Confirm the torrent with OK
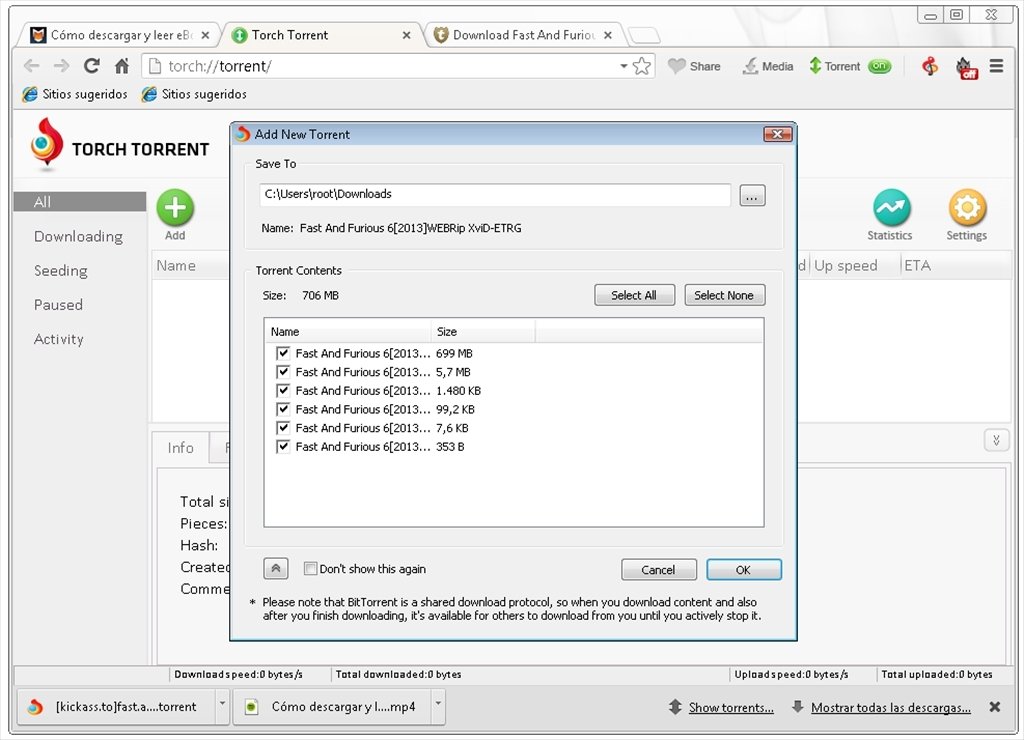The height and width of the screenshot is (740, 1024). click(x=743, y=570)
